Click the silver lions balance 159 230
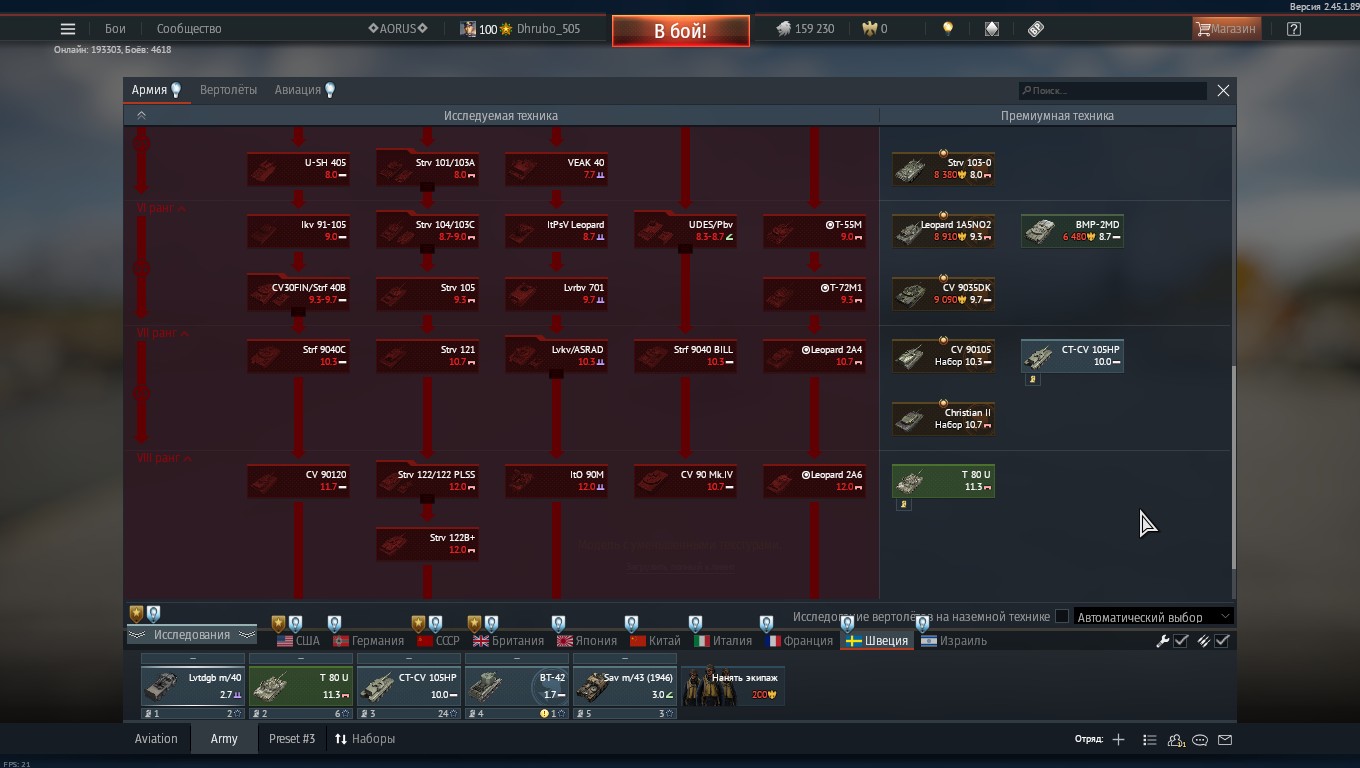 pos(805,29)
